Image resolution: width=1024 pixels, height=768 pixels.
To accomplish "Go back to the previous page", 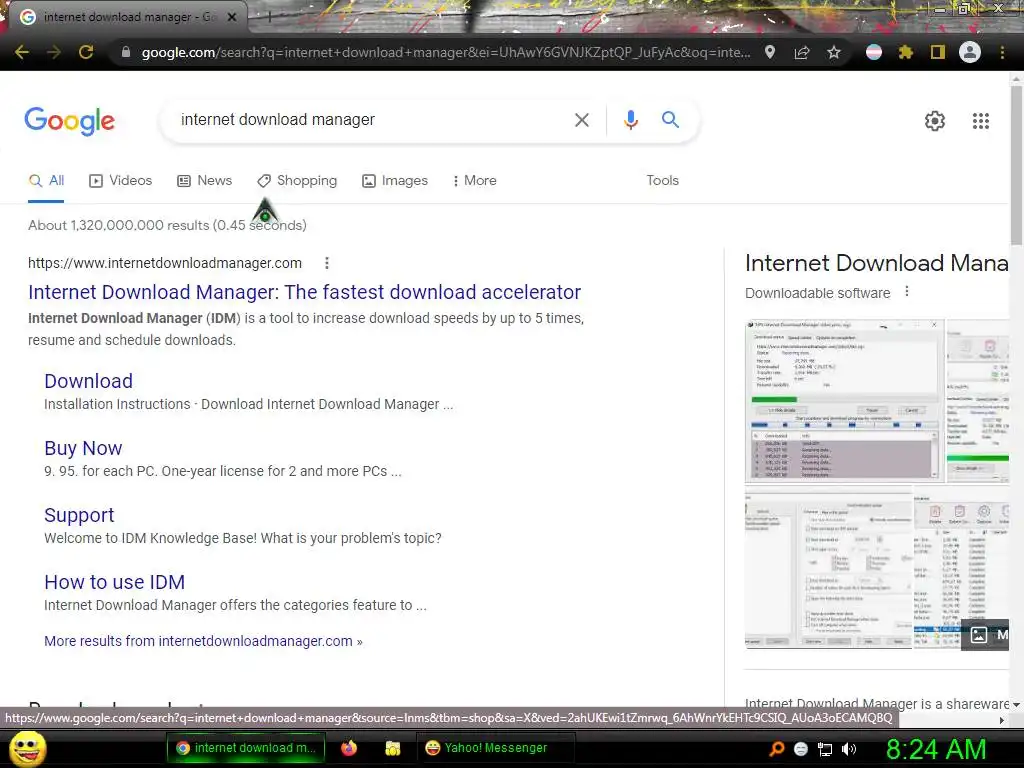I will point(22,52).
